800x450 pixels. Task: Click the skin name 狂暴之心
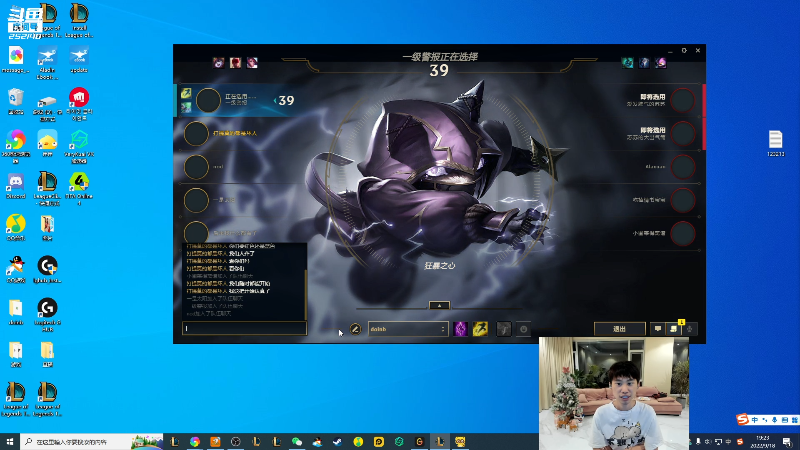[x=439, y=266]
